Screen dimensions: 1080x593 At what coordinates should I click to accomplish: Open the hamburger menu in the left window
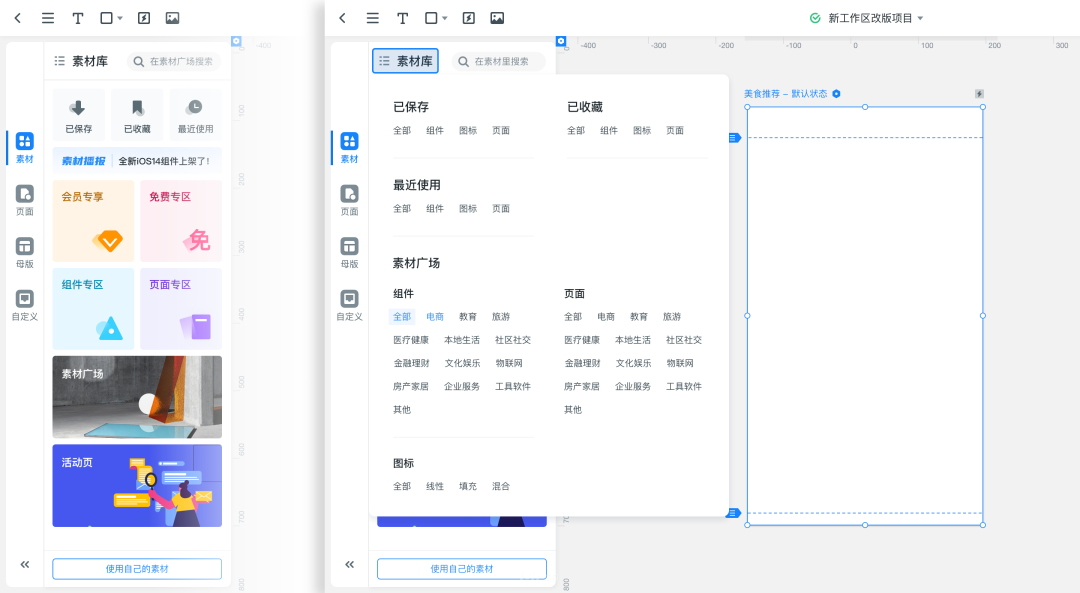coord(48,18)
